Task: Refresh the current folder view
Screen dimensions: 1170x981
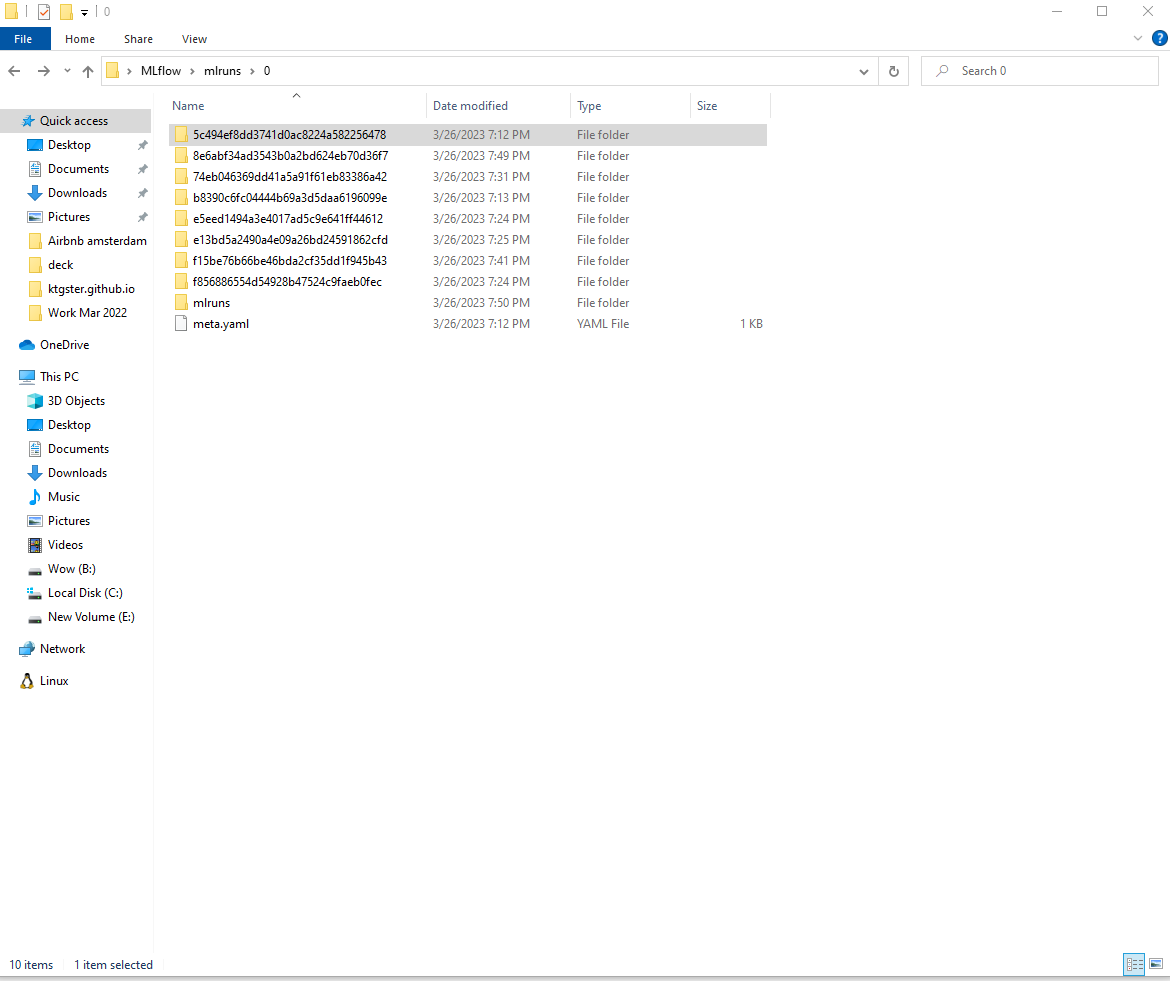Action: pos(893,71)
